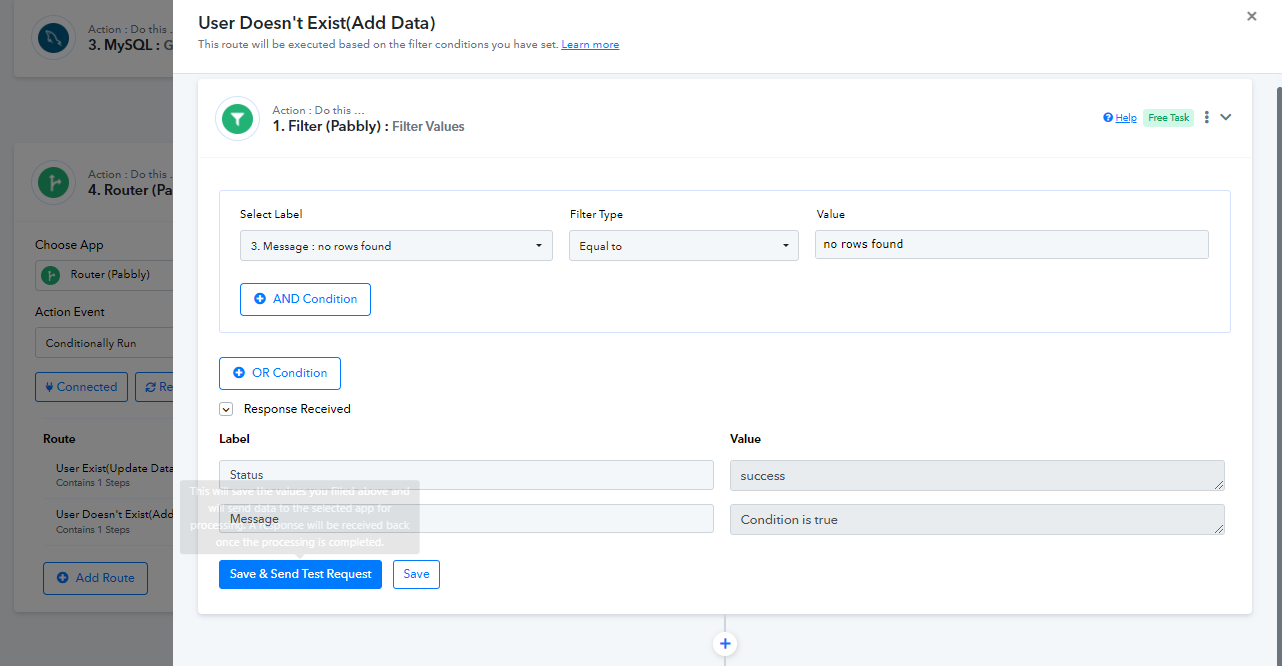Click the Router step icon in background
1282x666 pixels.
click(51, 182)
